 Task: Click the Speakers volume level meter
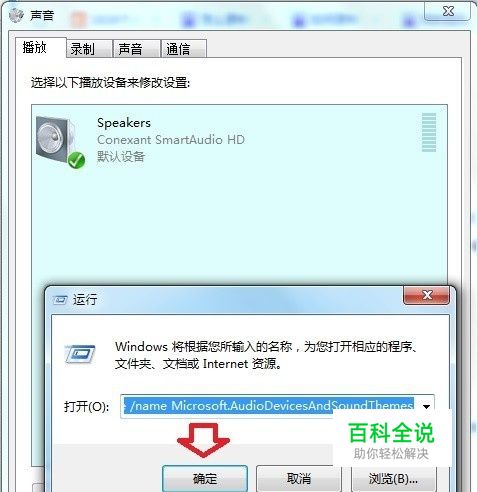[429, 133]
